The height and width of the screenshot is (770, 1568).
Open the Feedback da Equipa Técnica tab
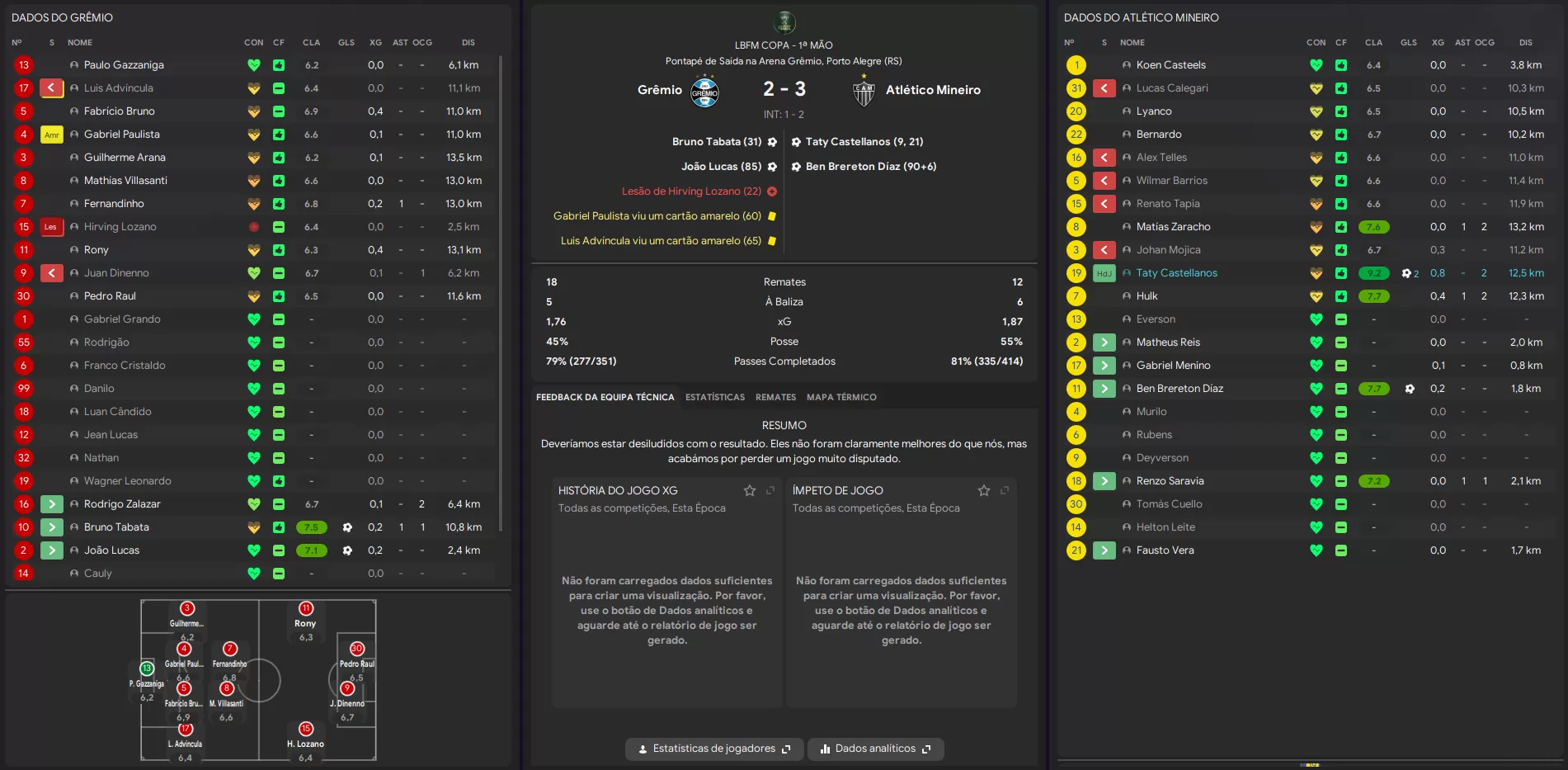pyautogui.click(x=605, y=398)
